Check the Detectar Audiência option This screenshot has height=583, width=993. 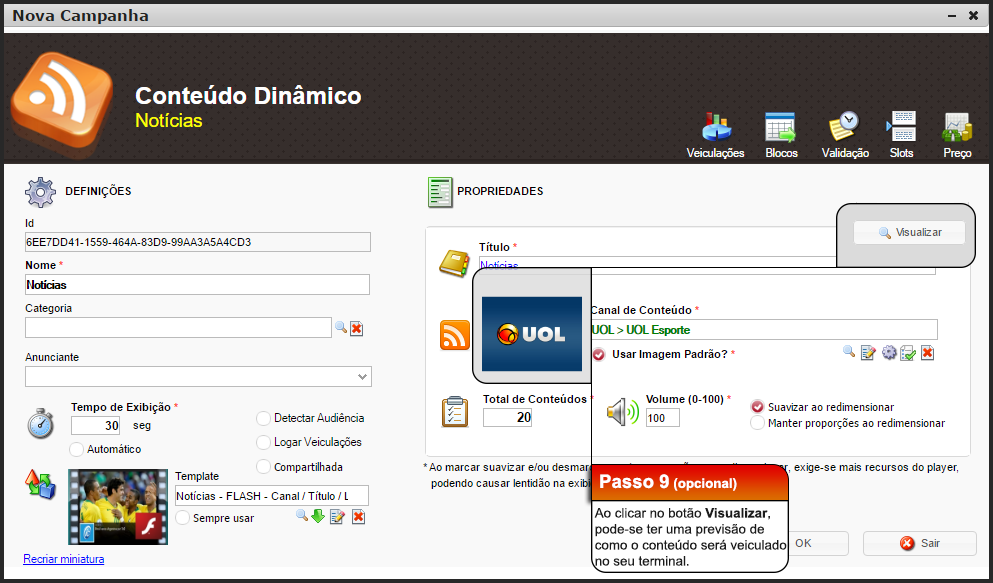(x=263, y=418)
